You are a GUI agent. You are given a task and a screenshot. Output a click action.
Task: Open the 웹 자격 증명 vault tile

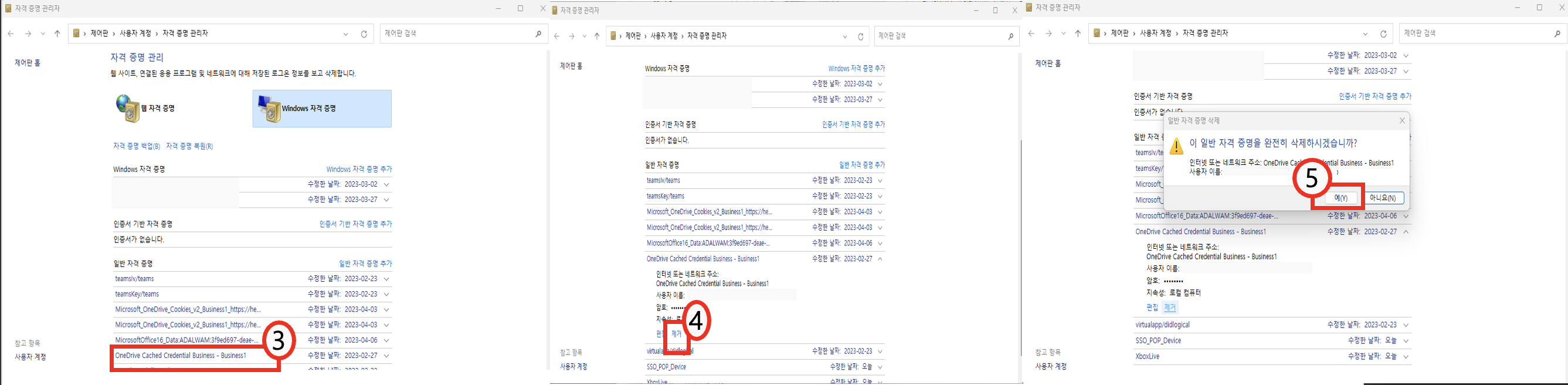click(146, 109)
